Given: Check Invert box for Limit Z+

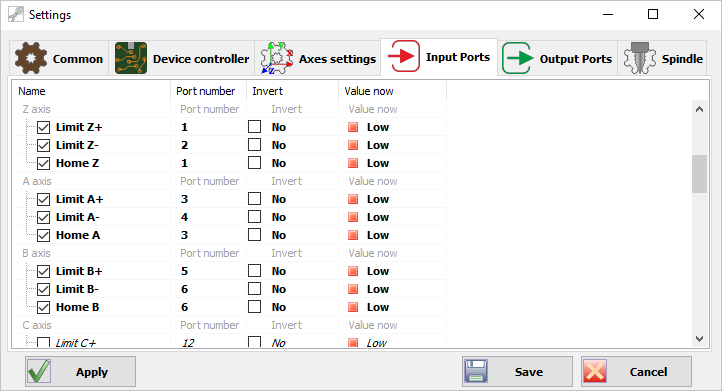Looking at the screenshot, I should 255,127.
